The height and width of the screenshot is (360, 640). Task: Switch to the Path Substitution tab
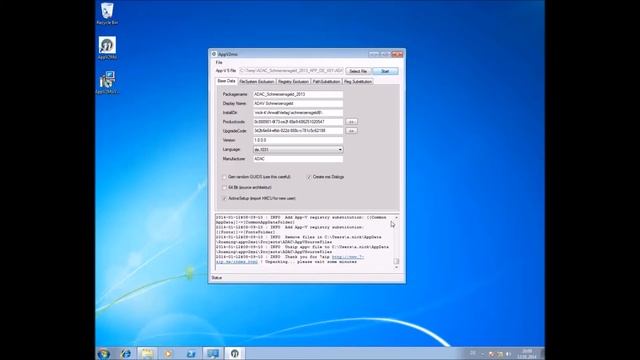pyautogui.click(x=327, y=82)
